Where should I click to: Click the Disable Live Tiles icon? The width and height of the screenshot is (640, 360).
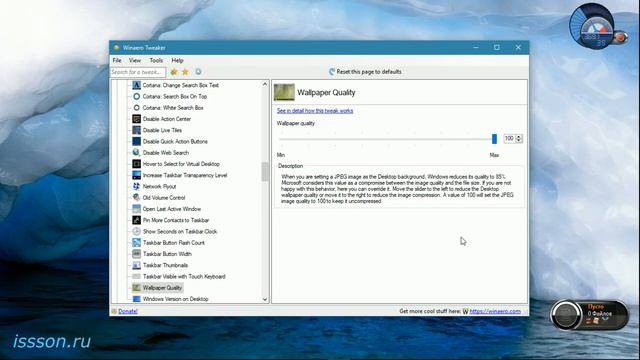[136, 130]
